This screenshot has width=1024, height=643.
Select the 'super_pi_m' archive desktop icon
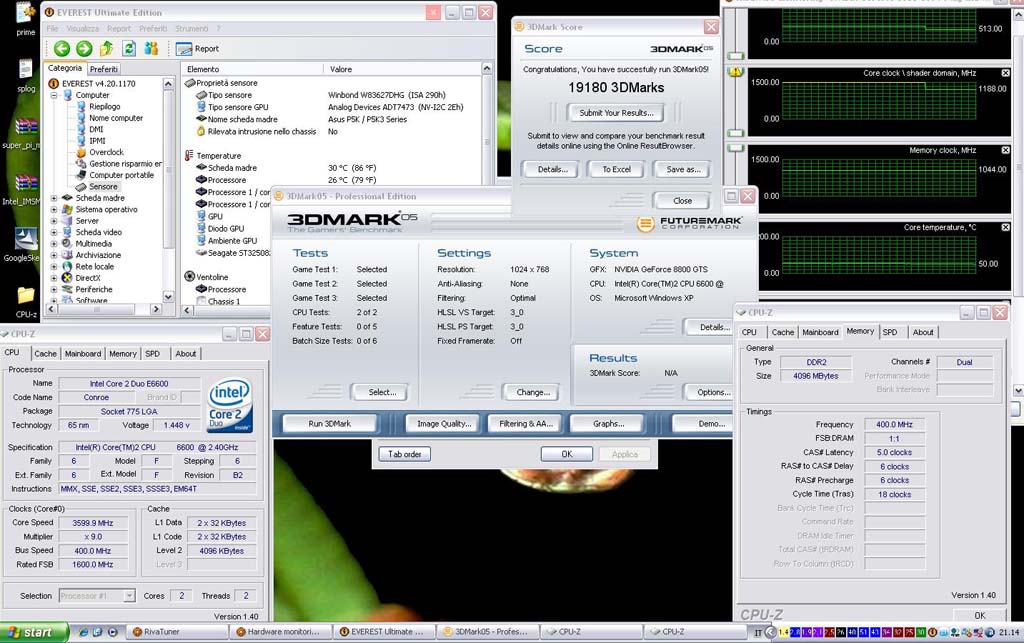coord(22,133)
